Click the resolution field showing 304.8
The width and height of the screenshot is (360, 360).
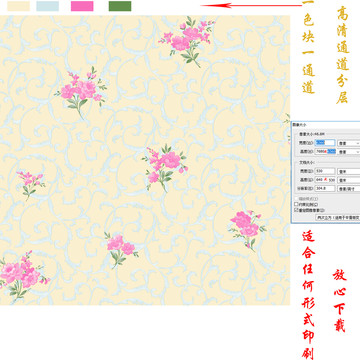pyautogui.click(x=325, y=188)
